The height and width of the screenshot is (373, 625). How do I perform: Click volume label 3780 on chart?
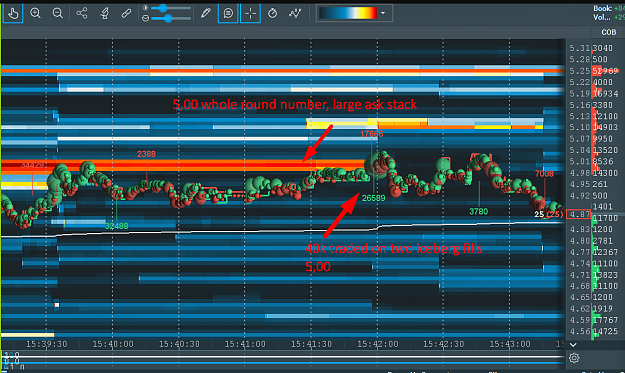(478, 211)
